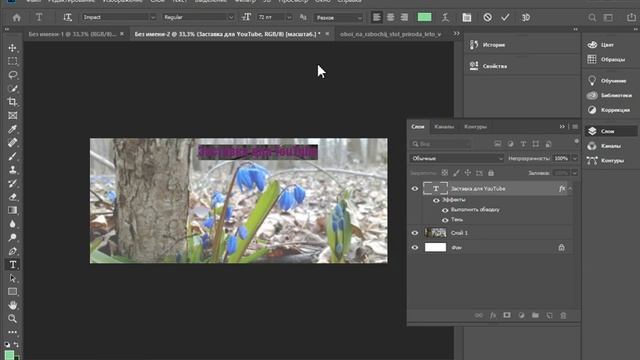
Task: Open the История panel
Action: [494, 45]
